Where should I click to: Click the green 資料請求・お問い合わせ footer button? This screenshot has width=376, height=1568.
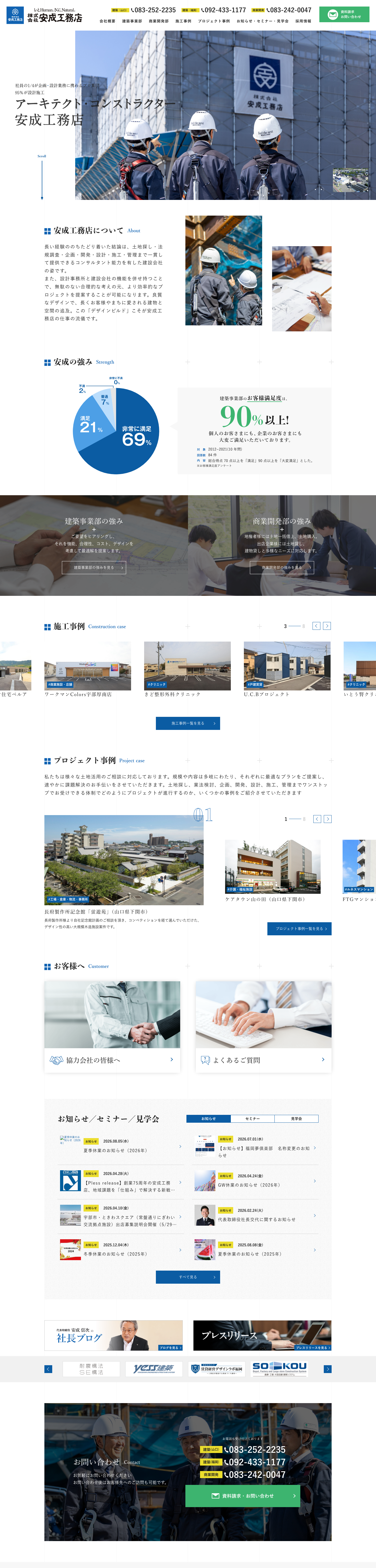point(243,1496)
